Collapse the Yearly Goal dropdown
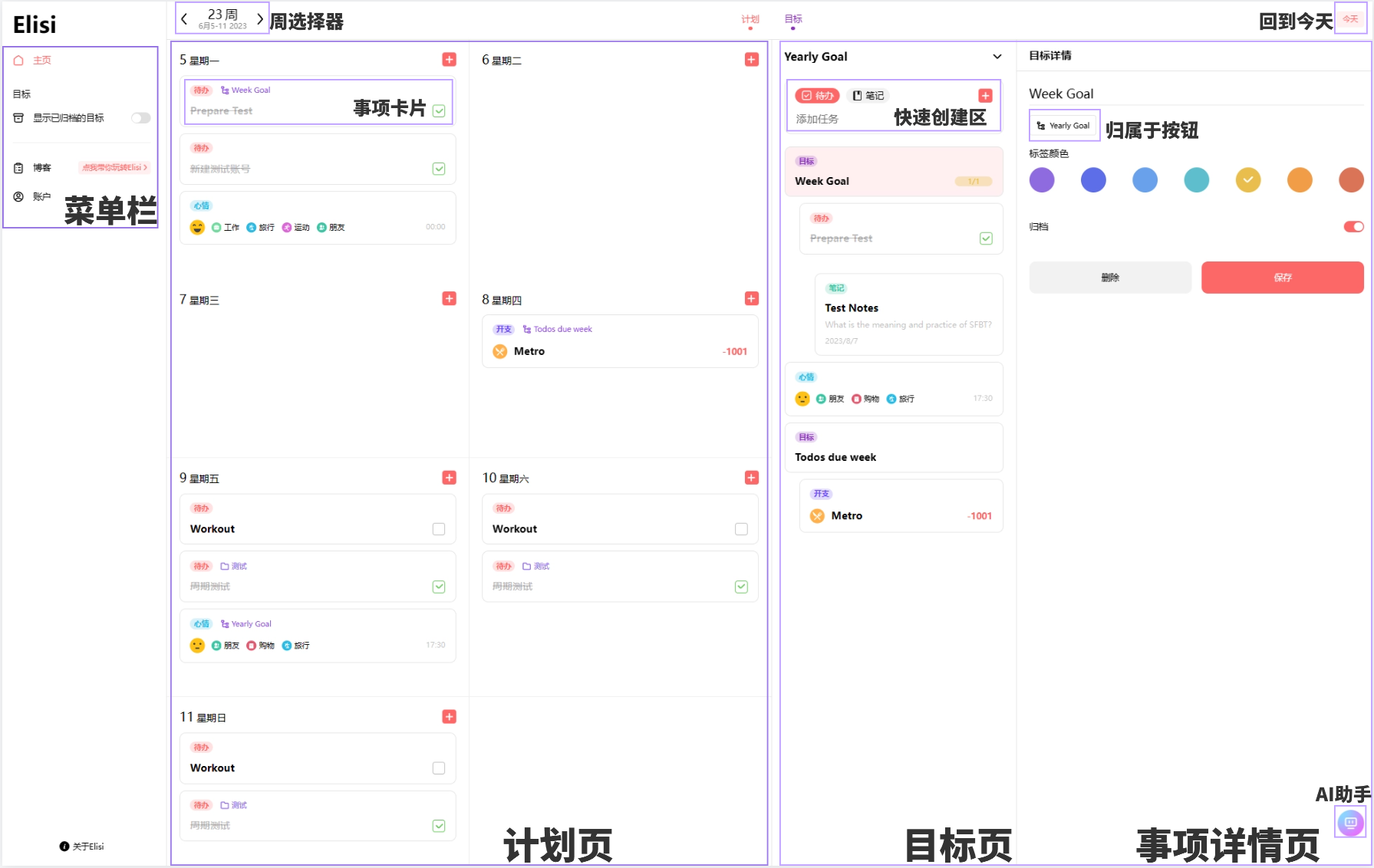This screenshot has height=868, width=1374. [x=997, y=56]
